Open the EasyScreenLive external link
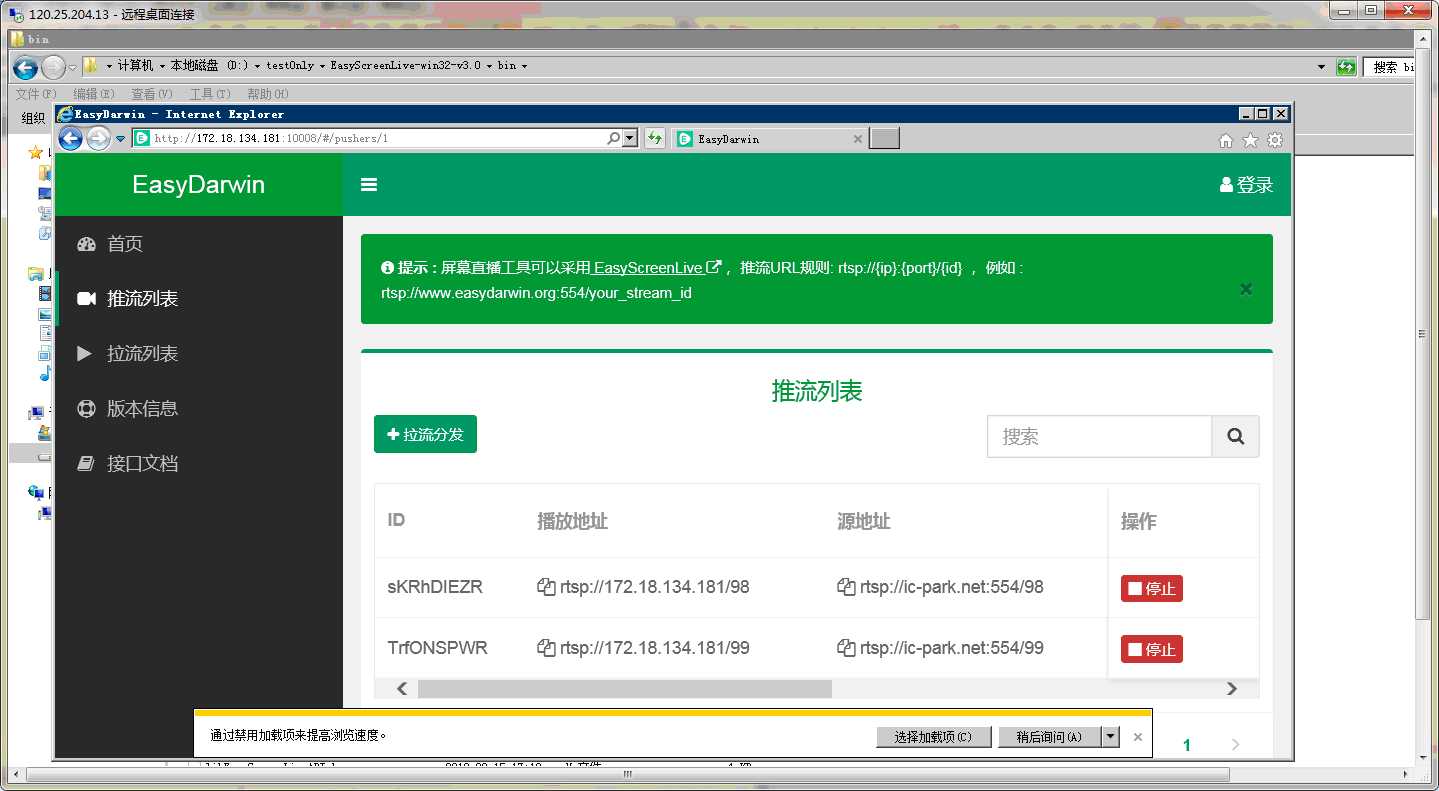This screenshot has height=791, width=1439. click(657, 268)
